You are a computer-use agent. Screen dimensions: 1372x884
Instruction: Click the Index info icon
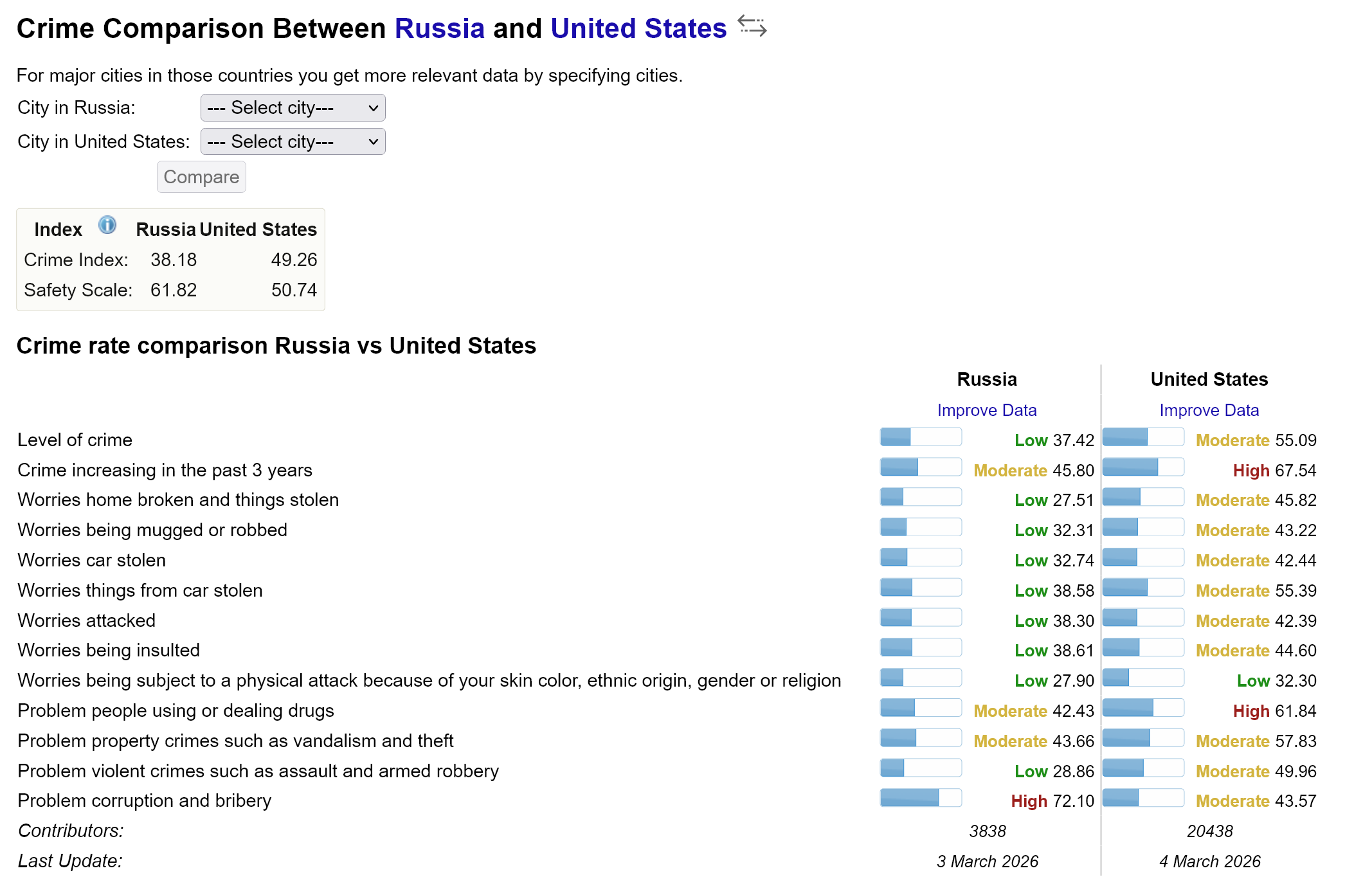(x=107, y=225)
